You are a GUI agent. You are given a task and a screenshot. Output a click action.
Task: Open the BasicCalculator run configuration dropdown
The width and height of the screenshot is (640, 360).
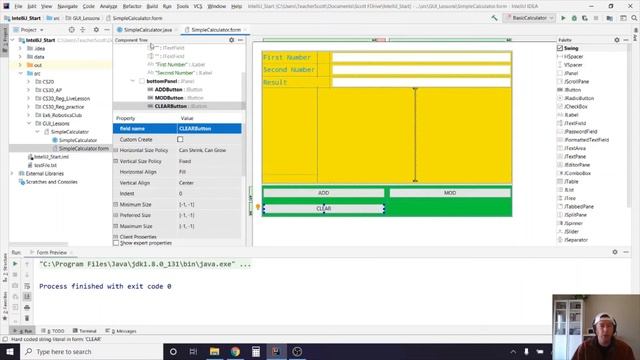point(529,18)
